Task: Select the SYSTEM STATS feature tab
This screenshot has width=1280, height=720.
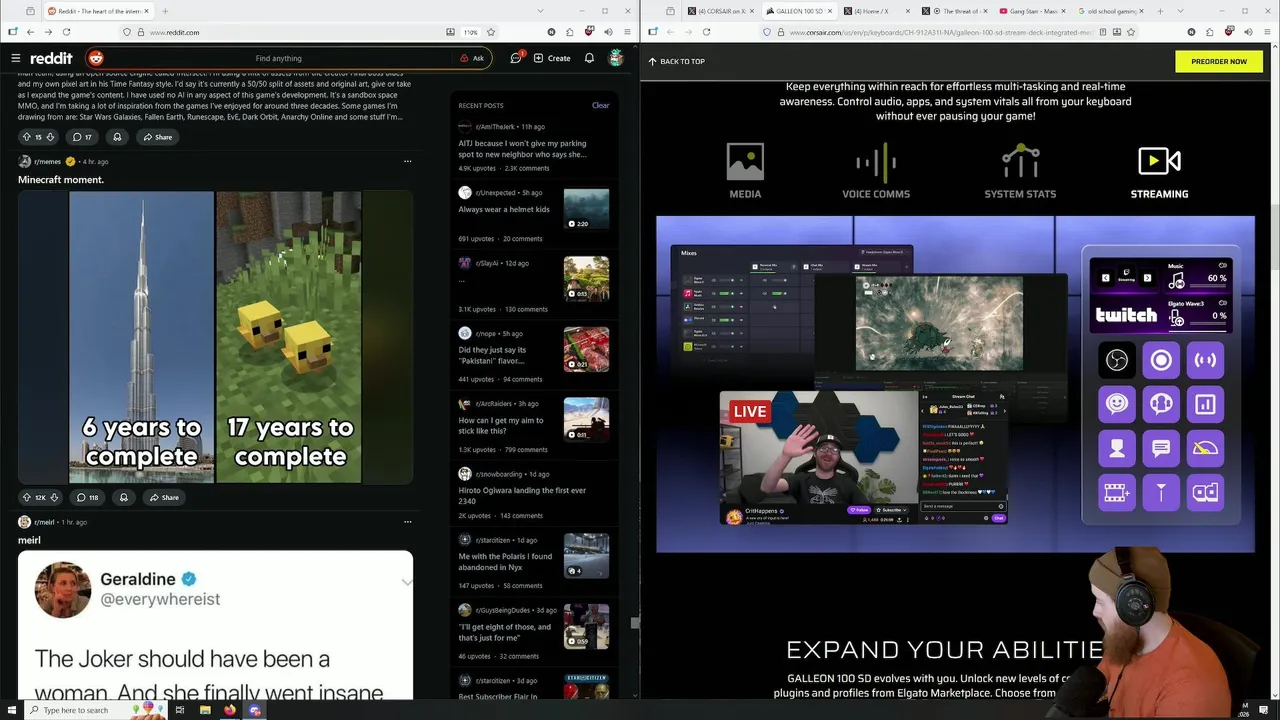Action: pos(1020,171)
